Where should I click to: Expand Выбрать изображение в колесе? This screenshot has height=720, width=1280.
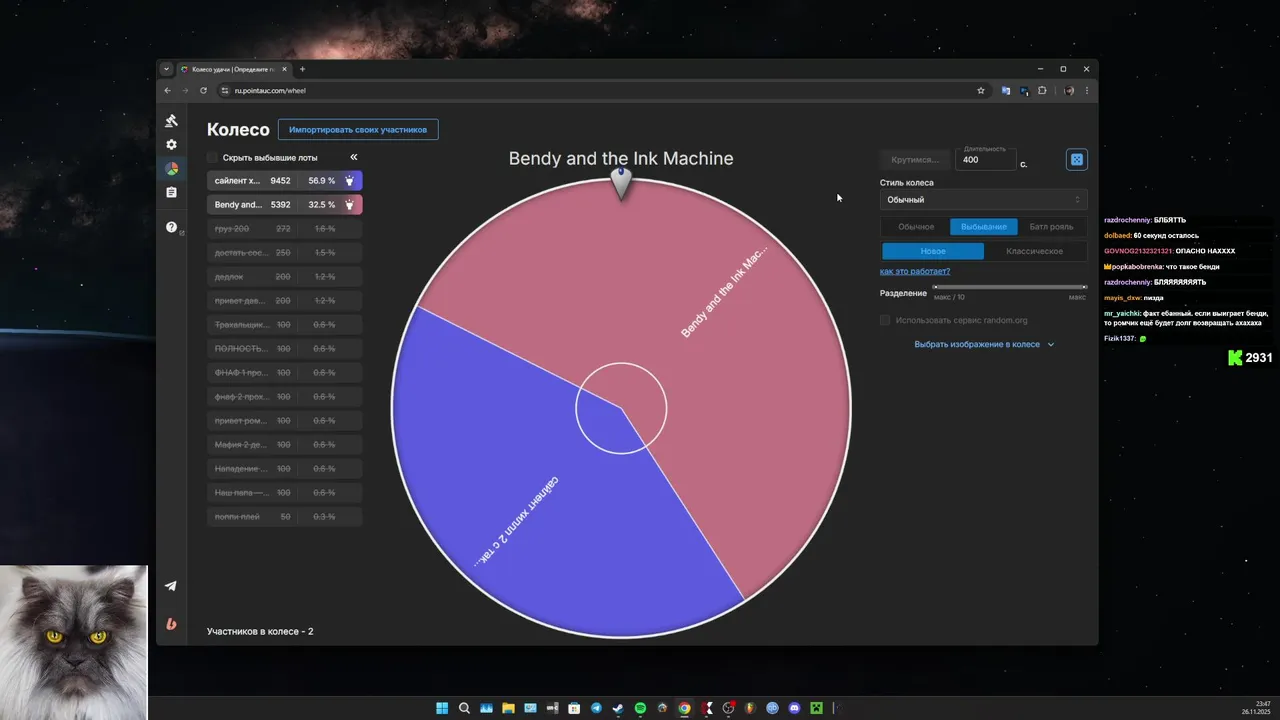click(x=984, y=344)
